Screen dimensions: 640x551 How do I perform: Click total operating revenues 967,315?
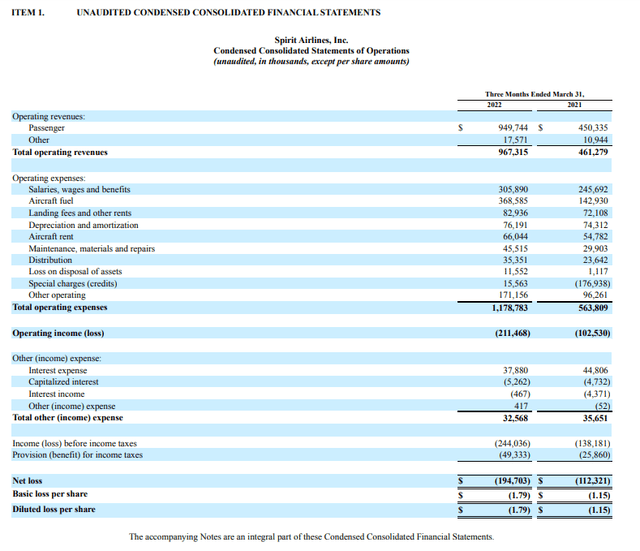click(x=513, y=152)
